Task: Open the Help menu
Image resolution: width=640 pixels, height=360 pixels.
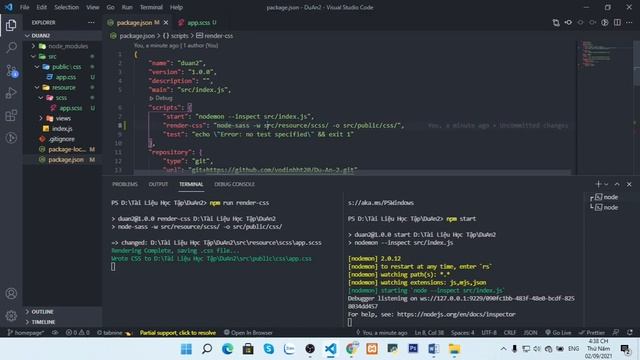Action: 176,7
